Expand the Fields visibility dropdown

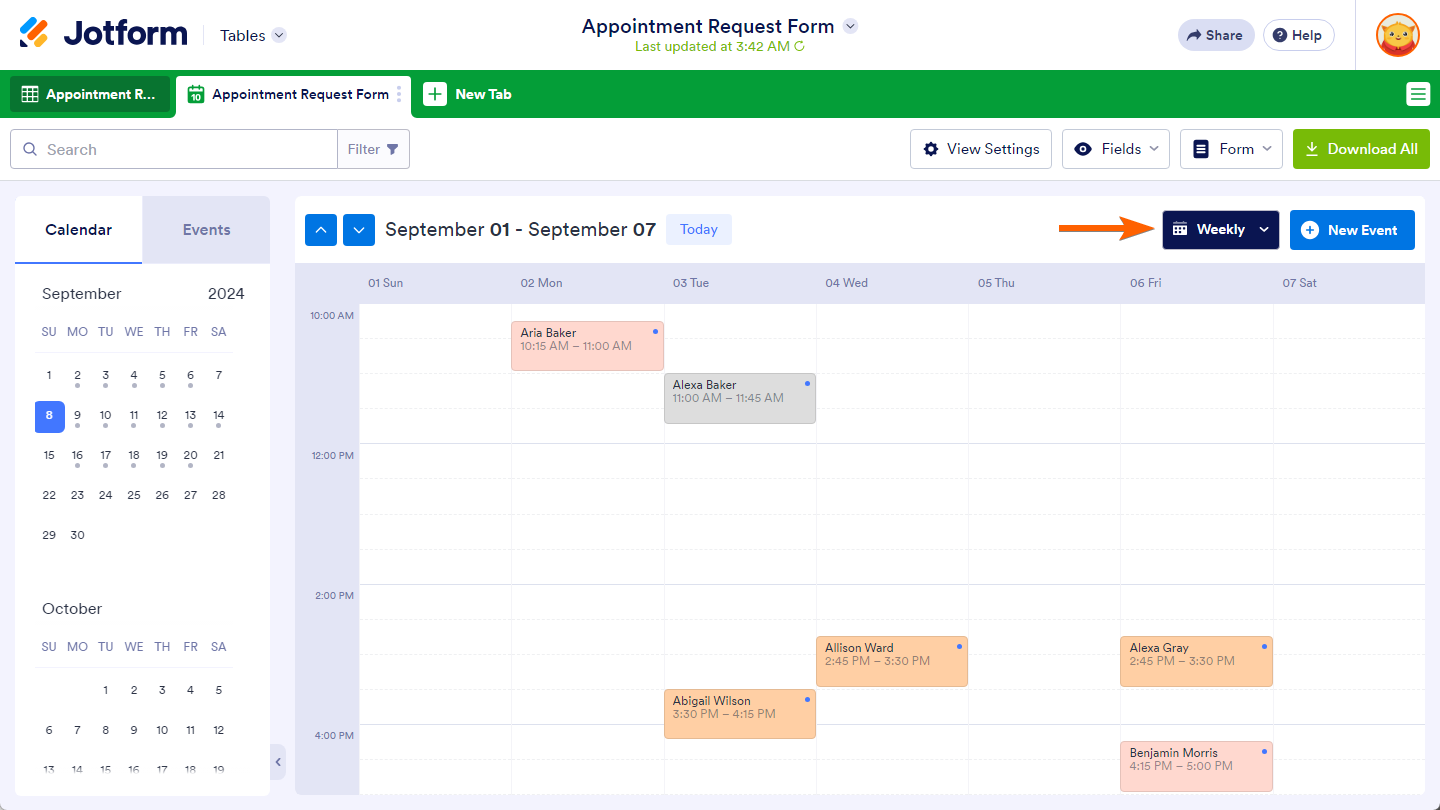pyautogui.click(x=1115, y=149)
